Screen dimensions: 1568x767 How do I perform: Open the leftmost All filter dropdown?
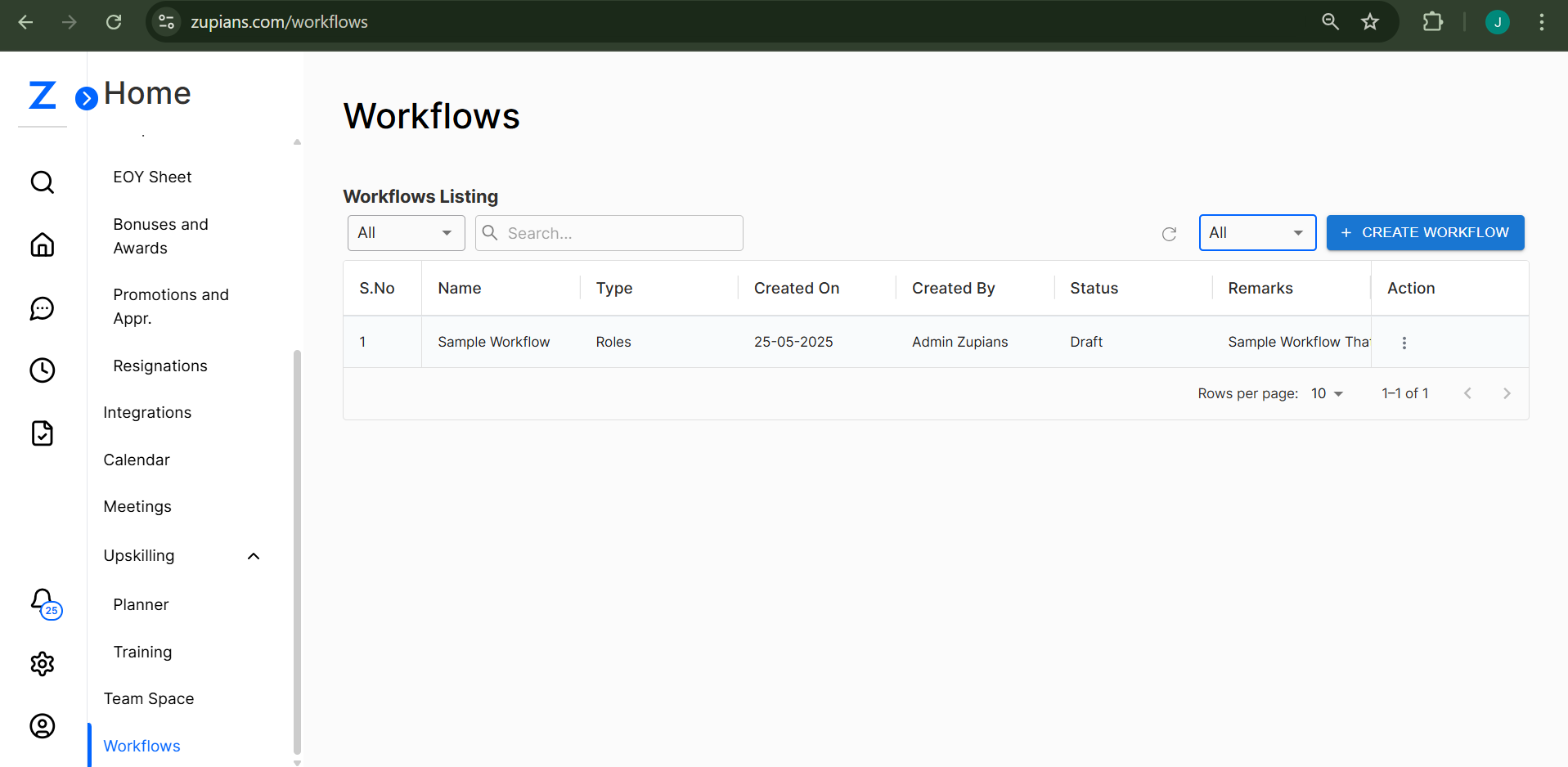tap(406, 232)
